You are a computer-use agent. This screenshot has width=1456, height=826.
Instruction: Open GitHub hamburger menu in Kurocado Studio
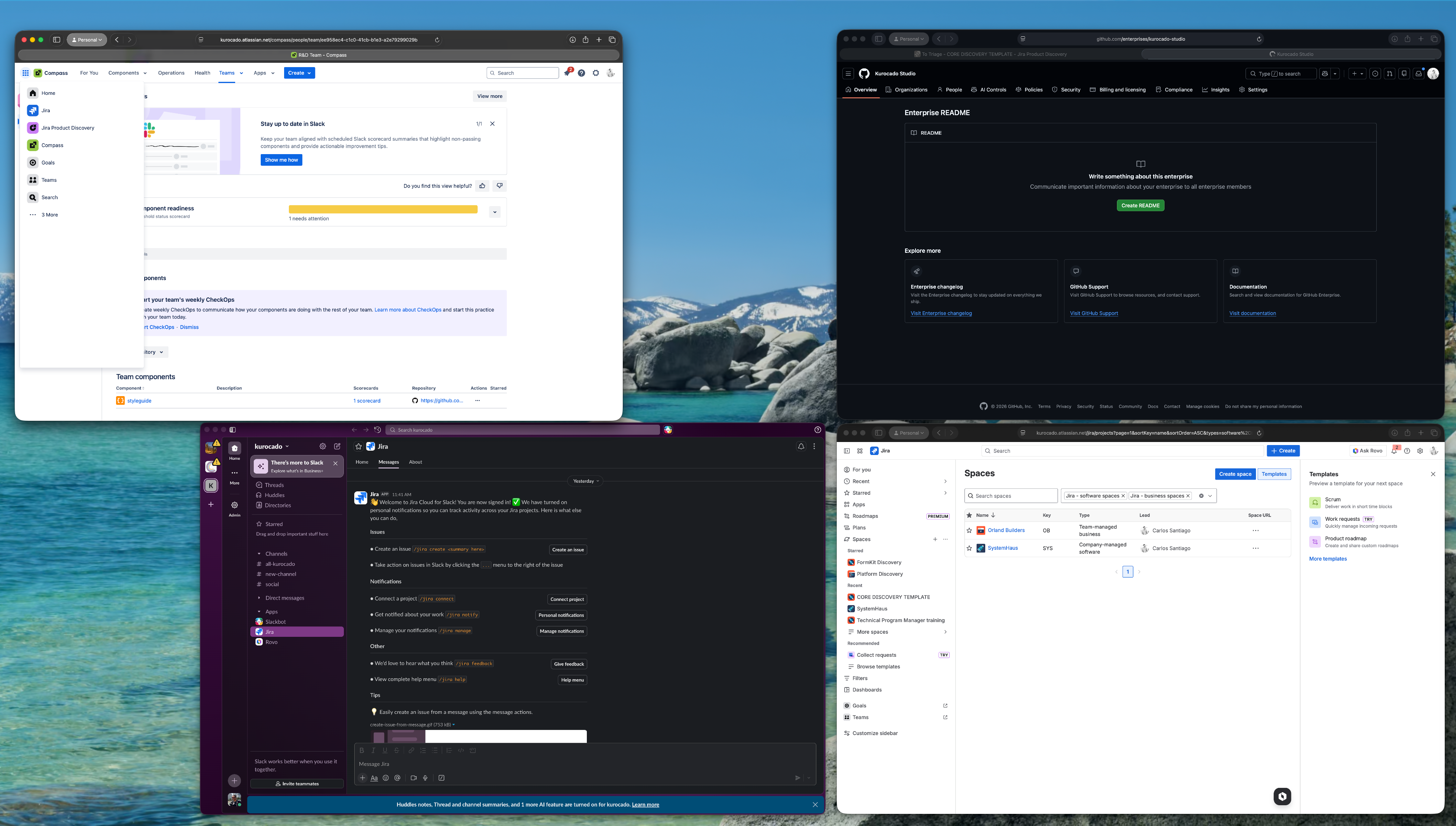click(x=848, y=73)
